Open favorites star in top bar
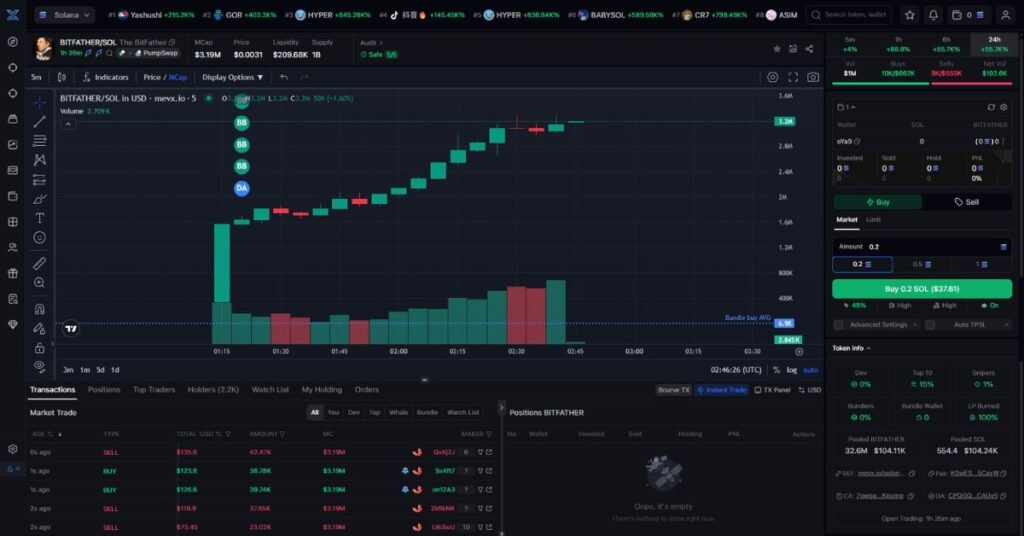Image resolution: width=1024 pixels, height=536 pixels. click(910, 15)
